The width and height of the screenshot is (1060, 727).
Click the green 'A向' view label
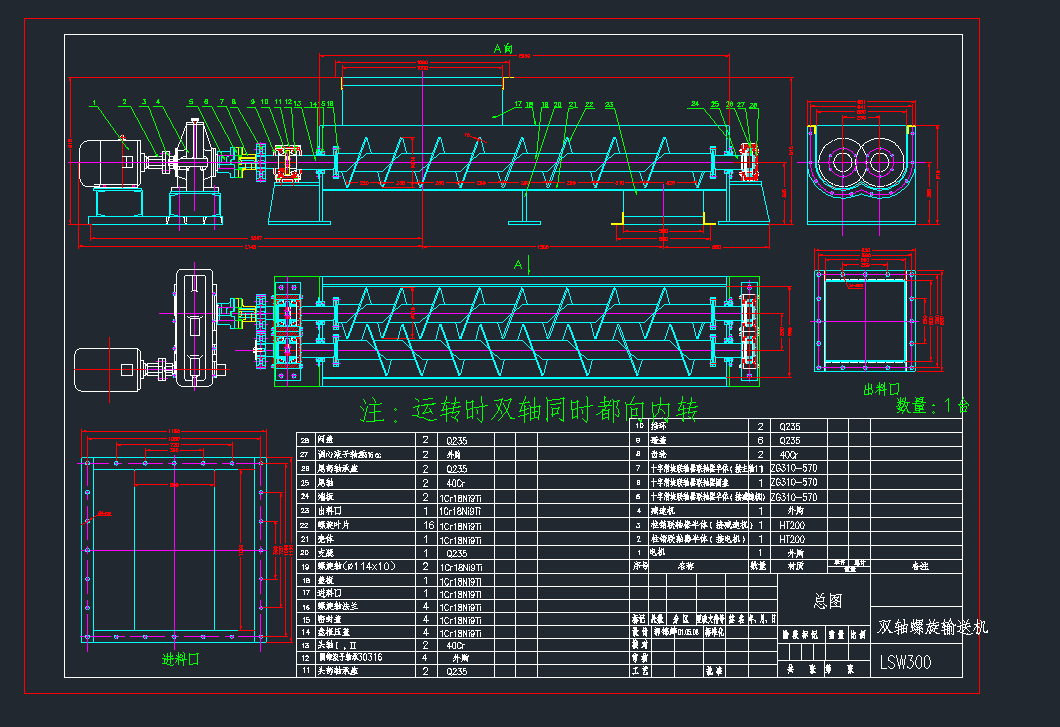[x=503, y=48]
